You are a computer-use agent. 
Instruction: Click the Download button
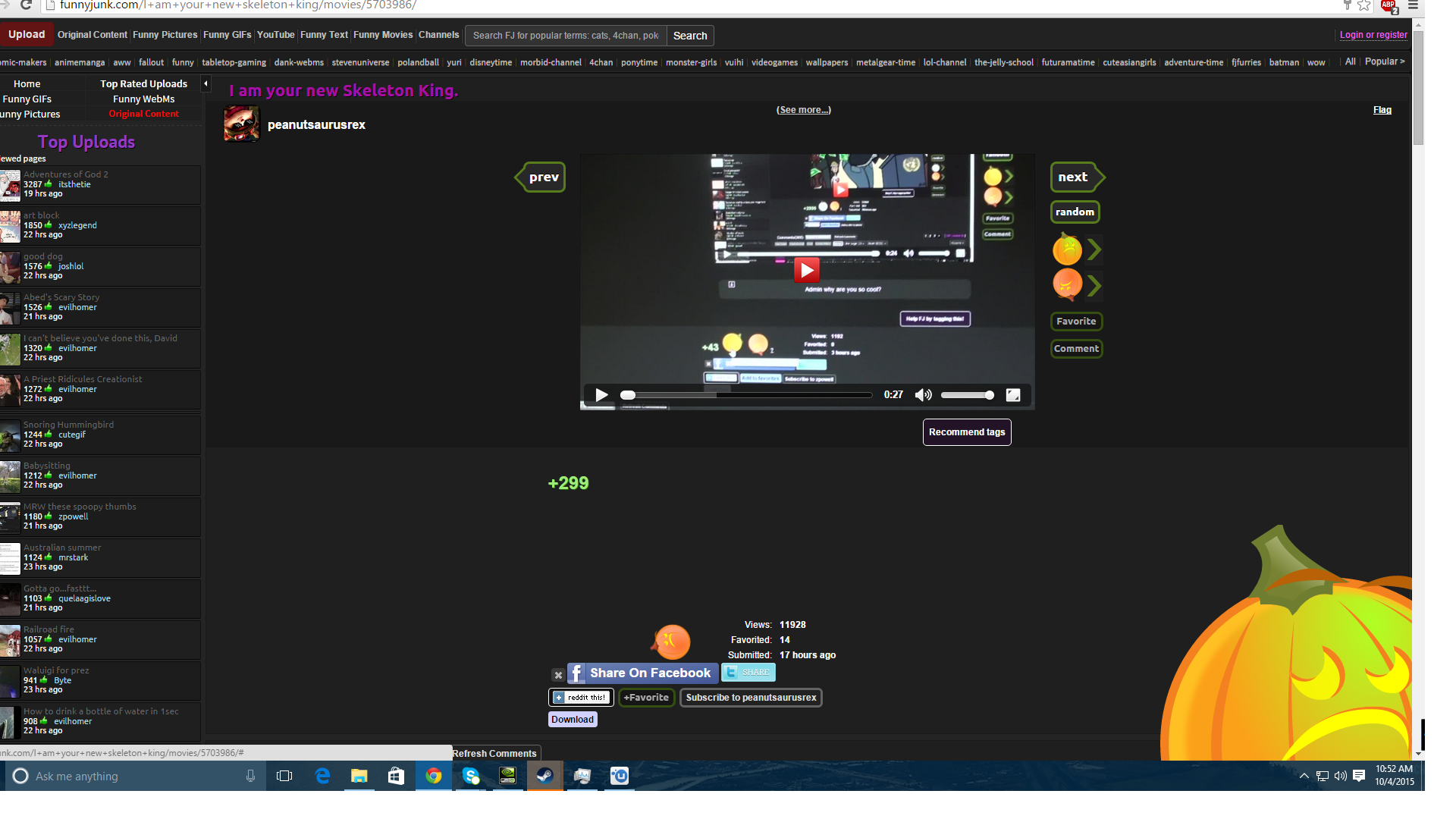tap(573, 720)
